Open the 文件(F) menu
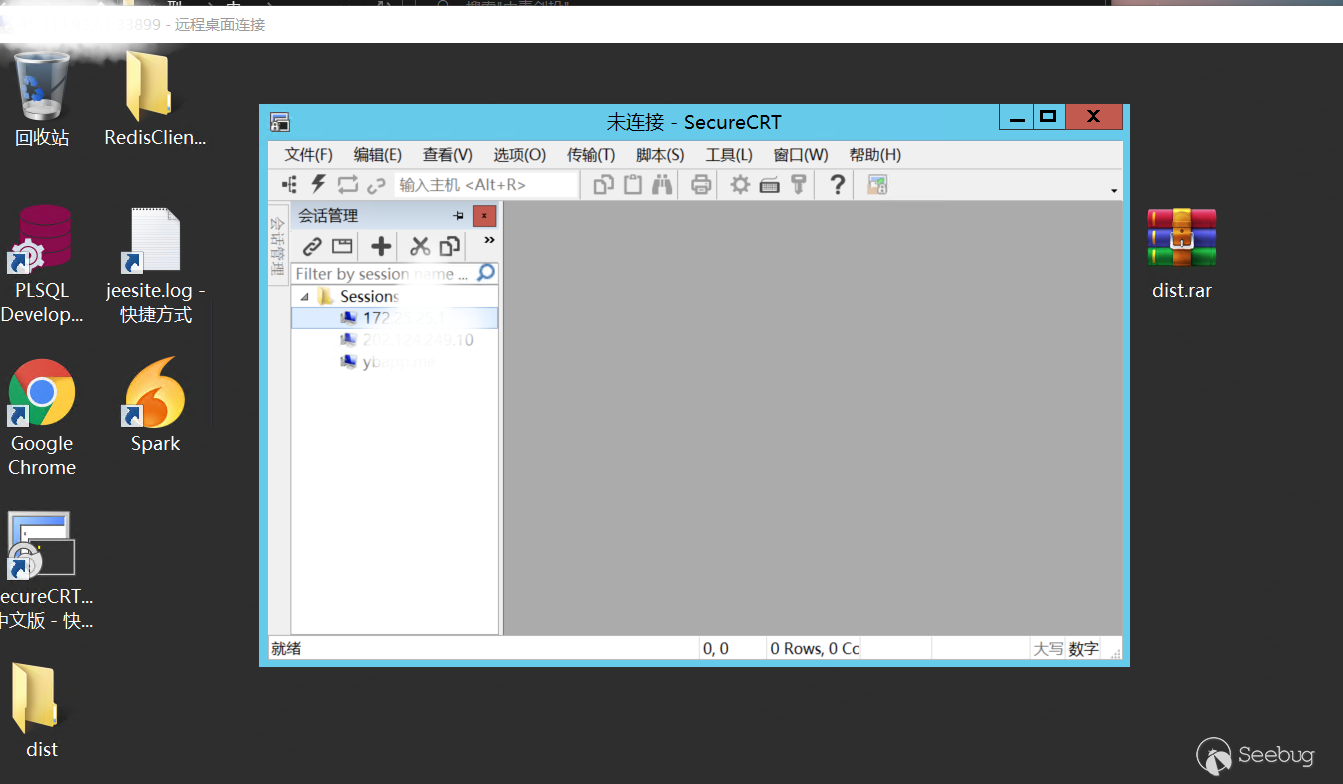The image size is (1343, 784). point(308,155)
